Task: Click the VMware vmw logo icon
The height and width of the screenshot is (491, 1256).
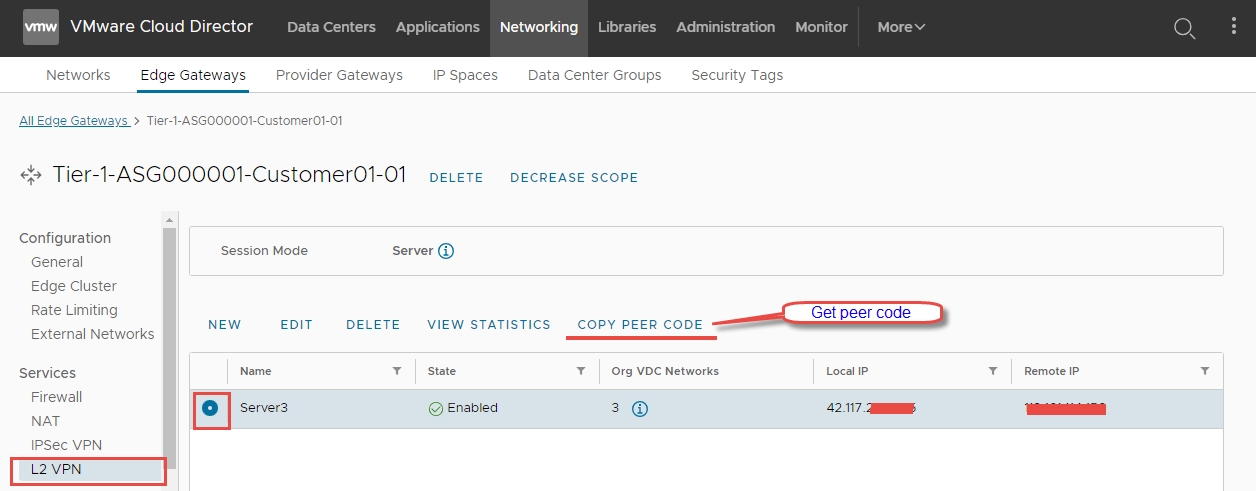Action: (x=41, y=27)
